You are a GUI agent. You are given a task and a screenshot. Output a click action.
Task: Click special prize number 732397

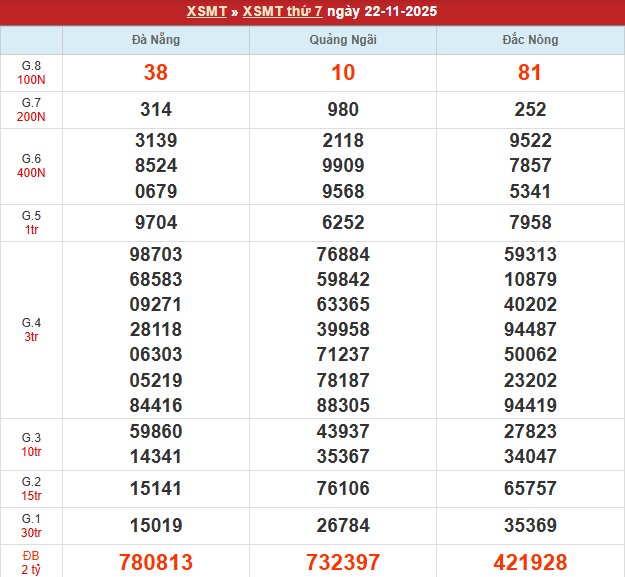tap(343, 563)
